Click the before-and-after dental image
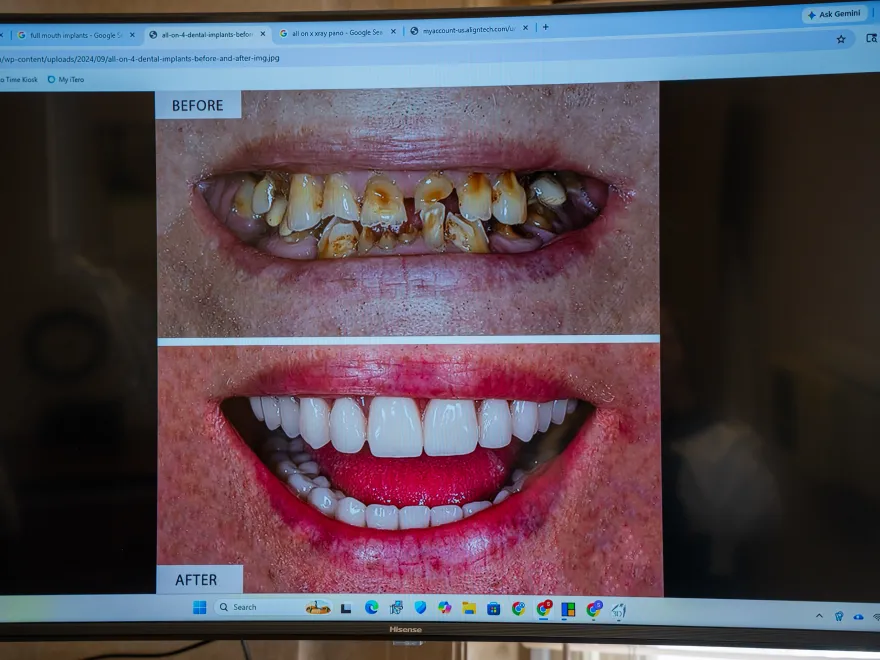Image resolution: width=880 pixels, height=660 pixels. click(409, 340)
